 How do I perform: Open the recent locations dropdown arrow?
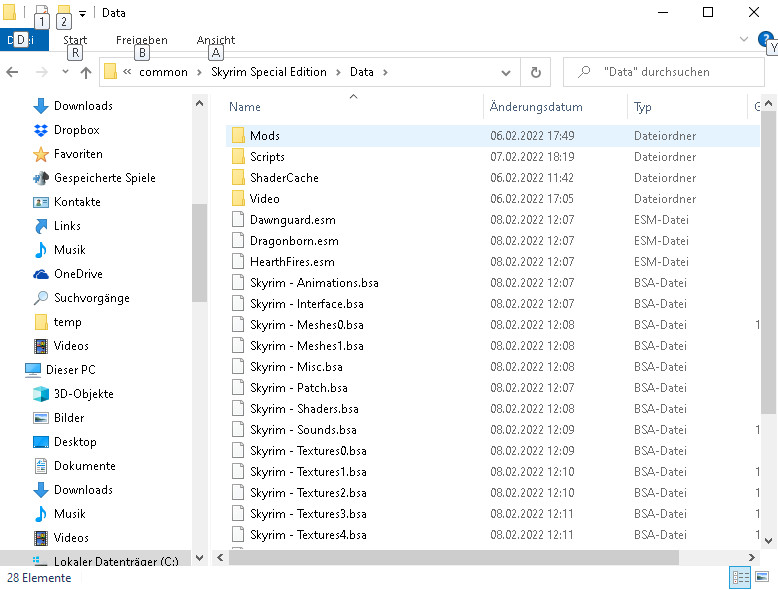click(65, 72)
